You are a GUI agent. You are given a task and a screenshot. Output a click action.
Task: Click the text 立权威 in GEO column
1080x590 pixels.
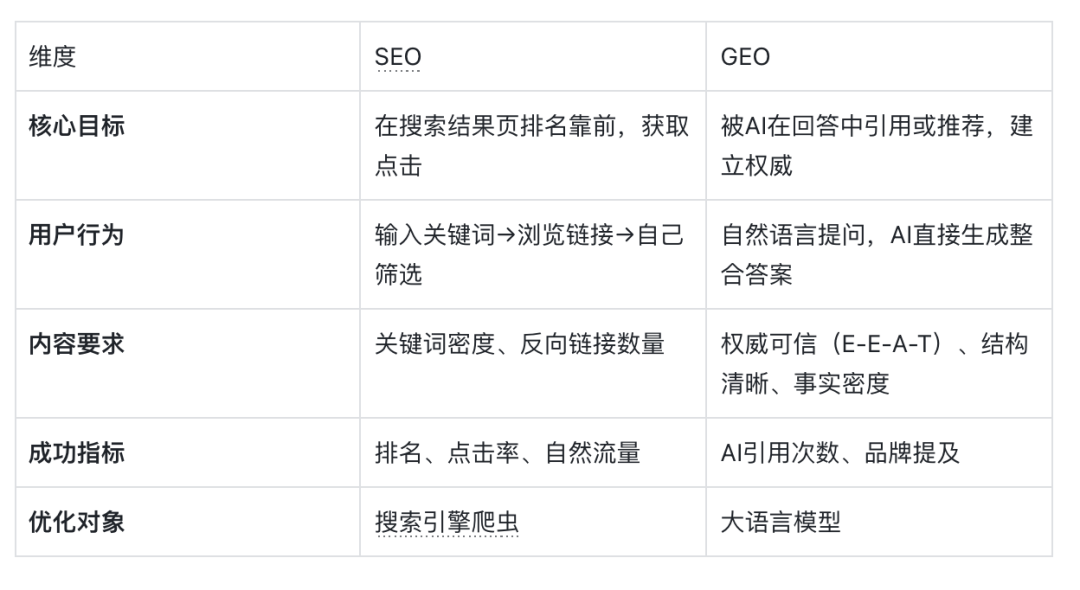click(756, 165)
